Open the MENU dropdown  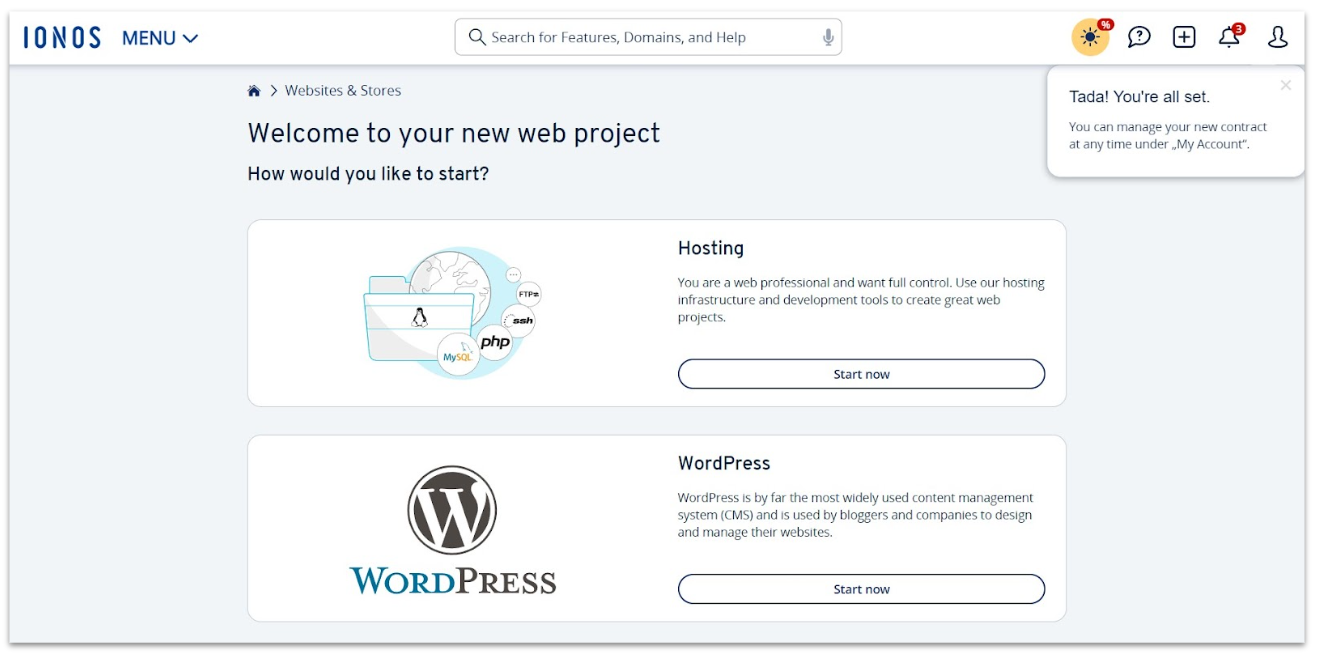click(160, 38)
